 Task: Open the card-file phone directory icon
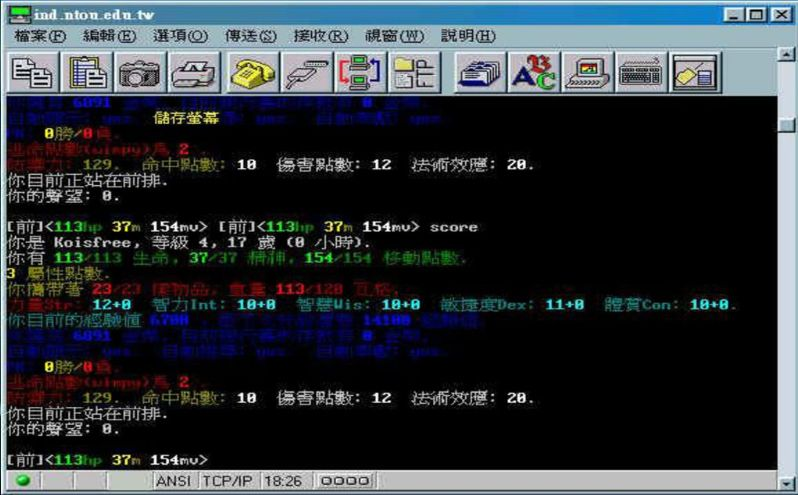[x=480, y=73]
